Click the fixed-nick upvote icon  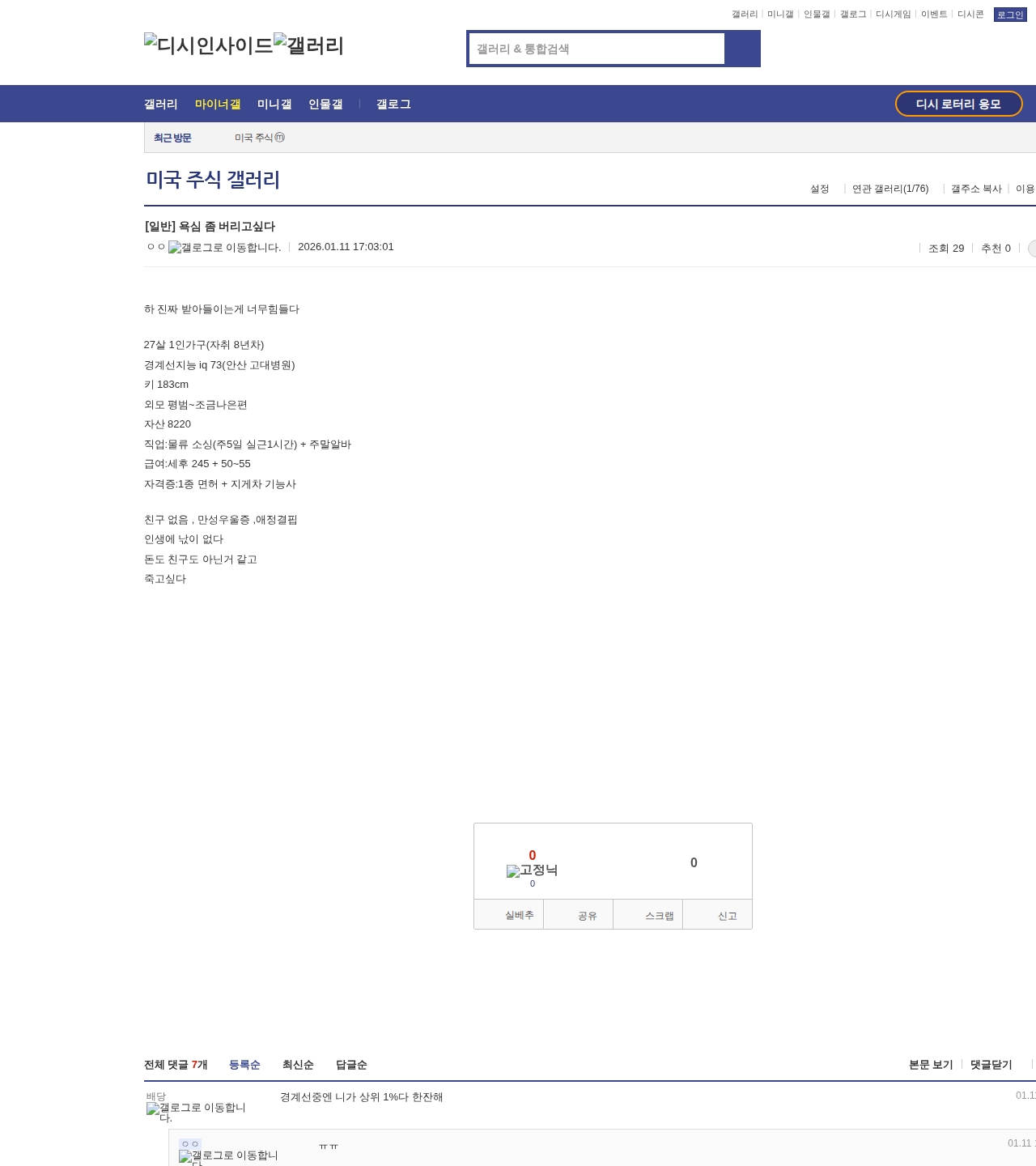coord(532,870)
